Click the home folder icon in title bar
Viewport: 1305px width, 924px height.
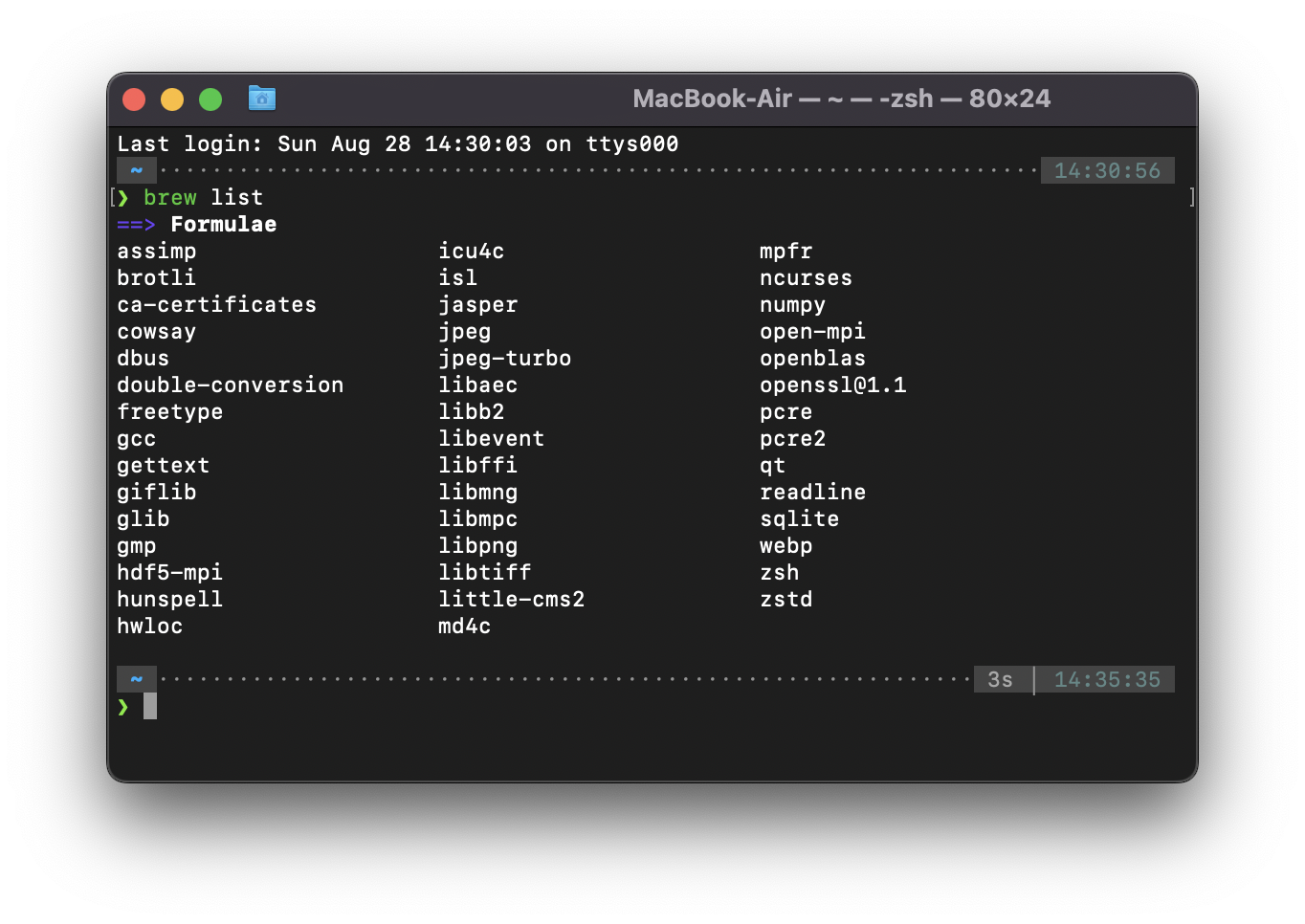(x=261, y=99)
